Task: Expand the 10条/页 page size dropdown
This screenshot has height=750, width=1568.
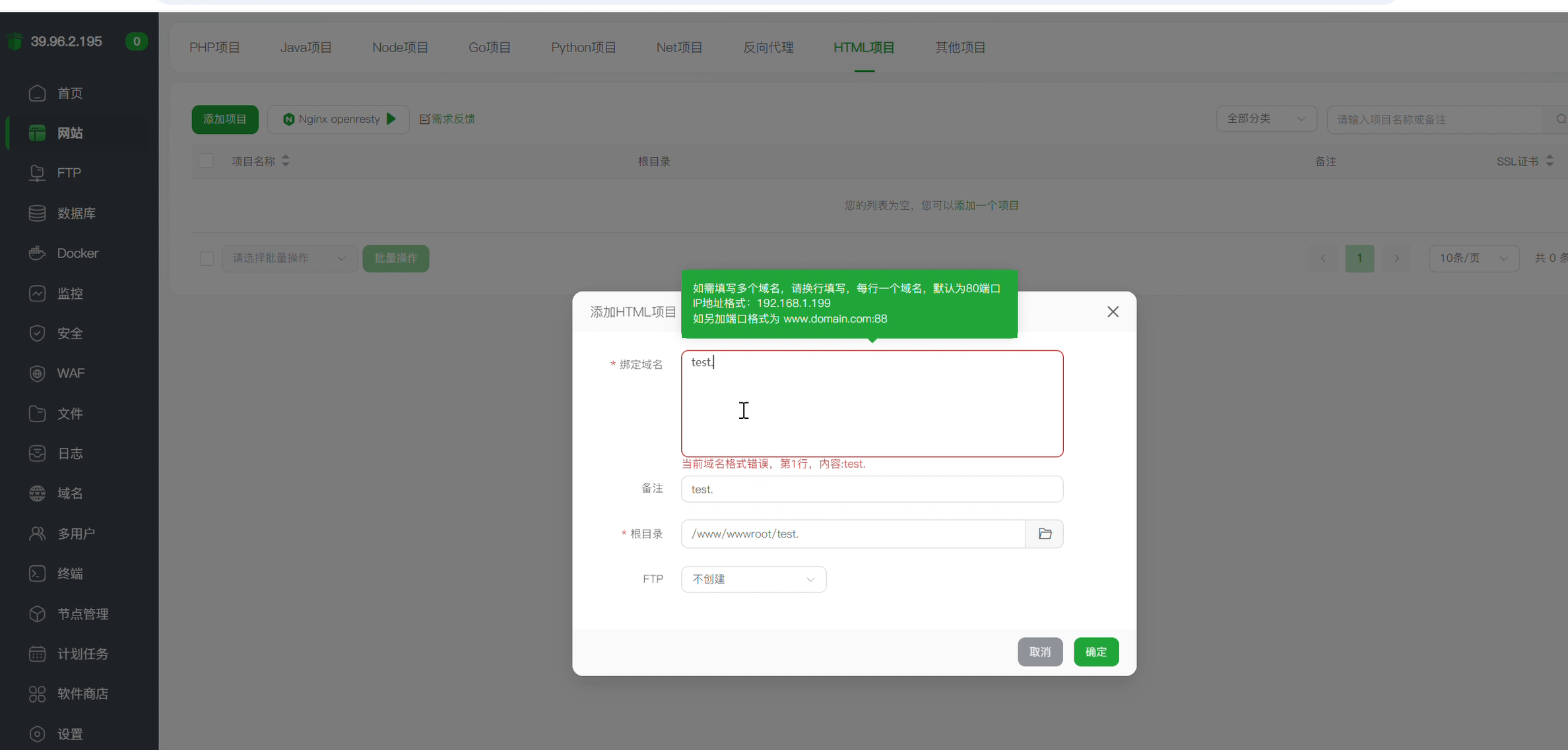Action: 1473,259
